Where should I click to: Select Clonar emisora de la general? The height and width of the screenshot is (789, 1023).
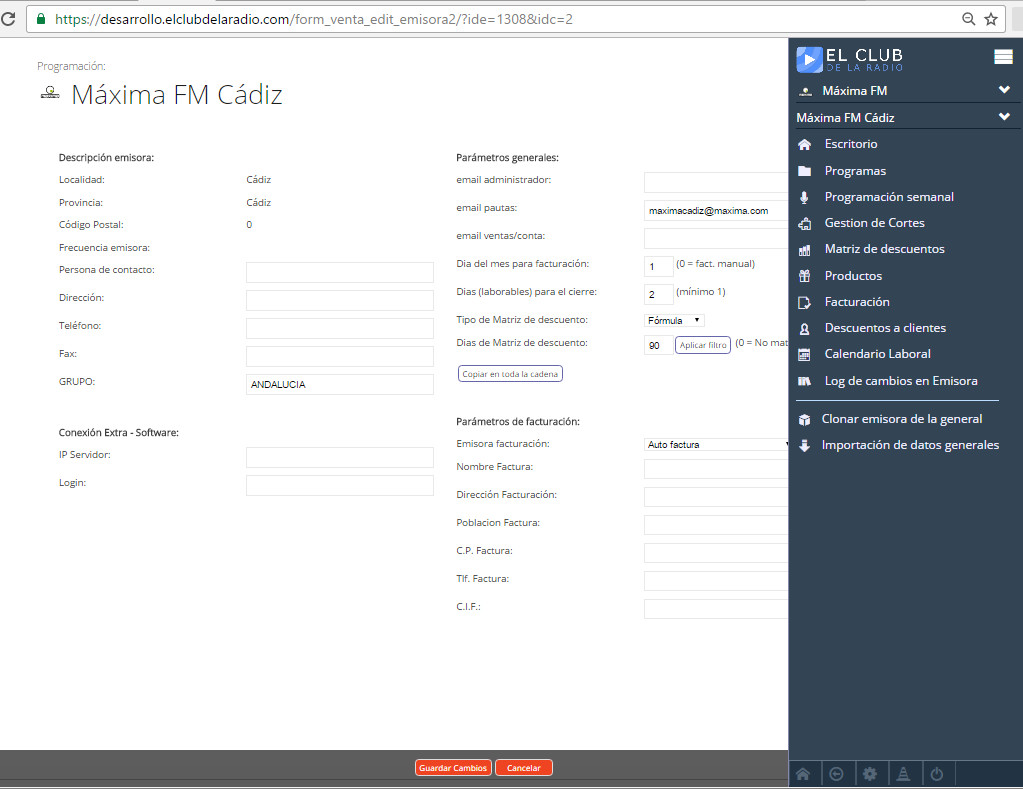(902, 420)
